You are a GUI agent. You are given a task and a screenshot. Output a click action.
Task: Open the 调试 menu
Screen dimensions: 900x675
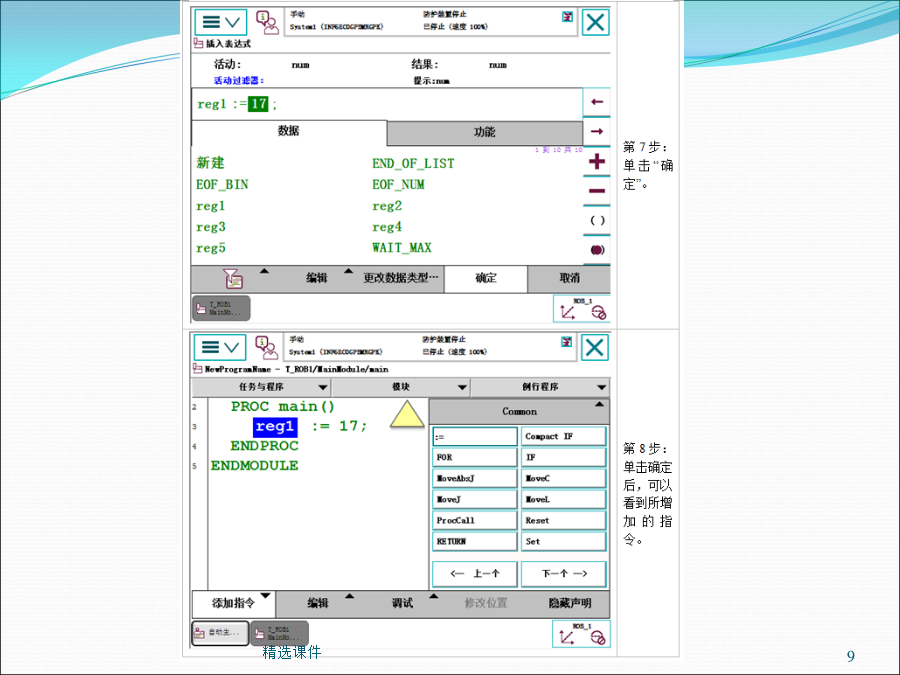click(x=402, y=604)
